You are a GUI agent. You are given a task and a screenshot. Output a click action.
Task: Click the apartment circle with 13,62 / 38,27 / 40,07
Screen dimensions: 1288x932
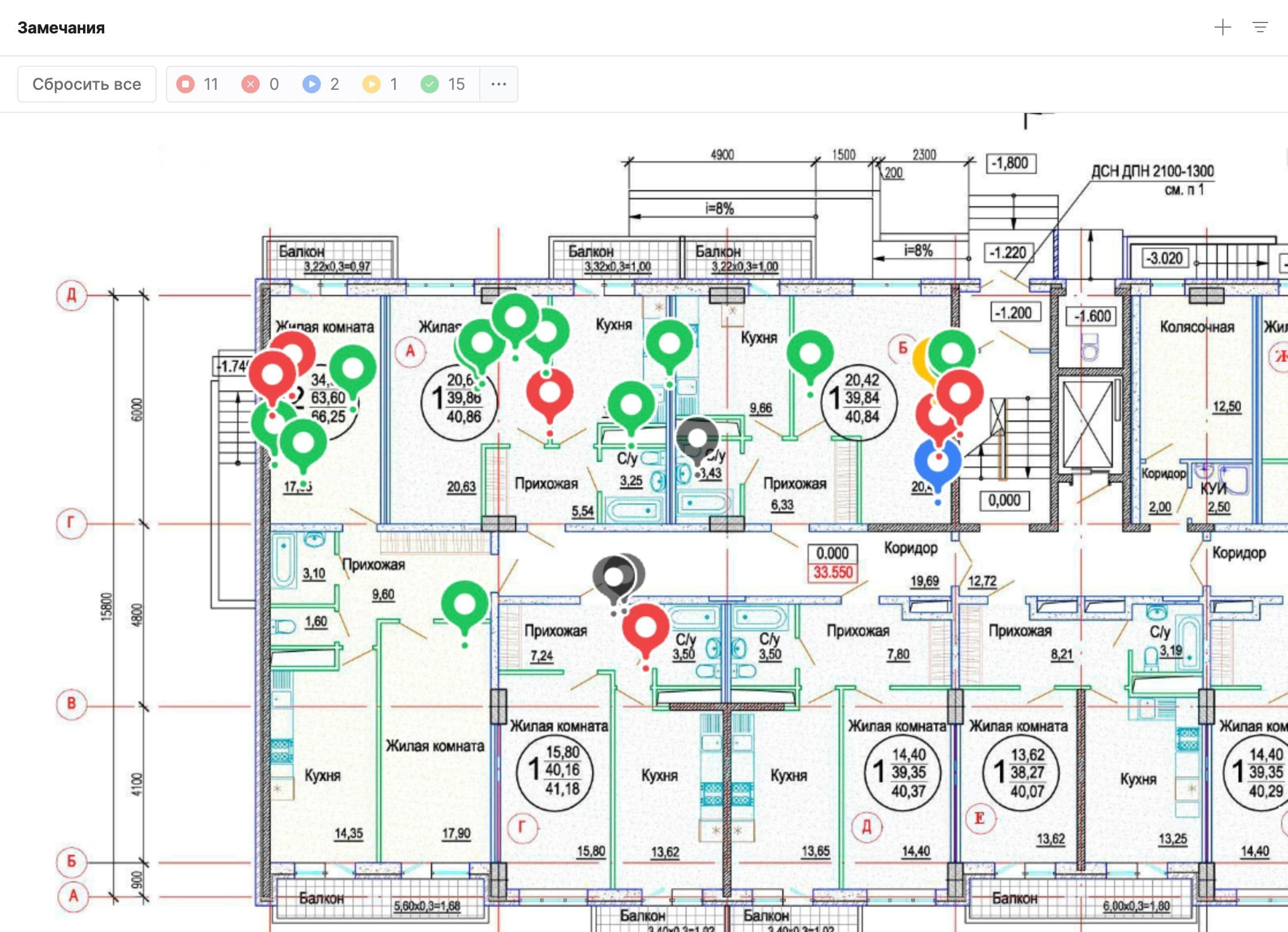(1020, 772)
